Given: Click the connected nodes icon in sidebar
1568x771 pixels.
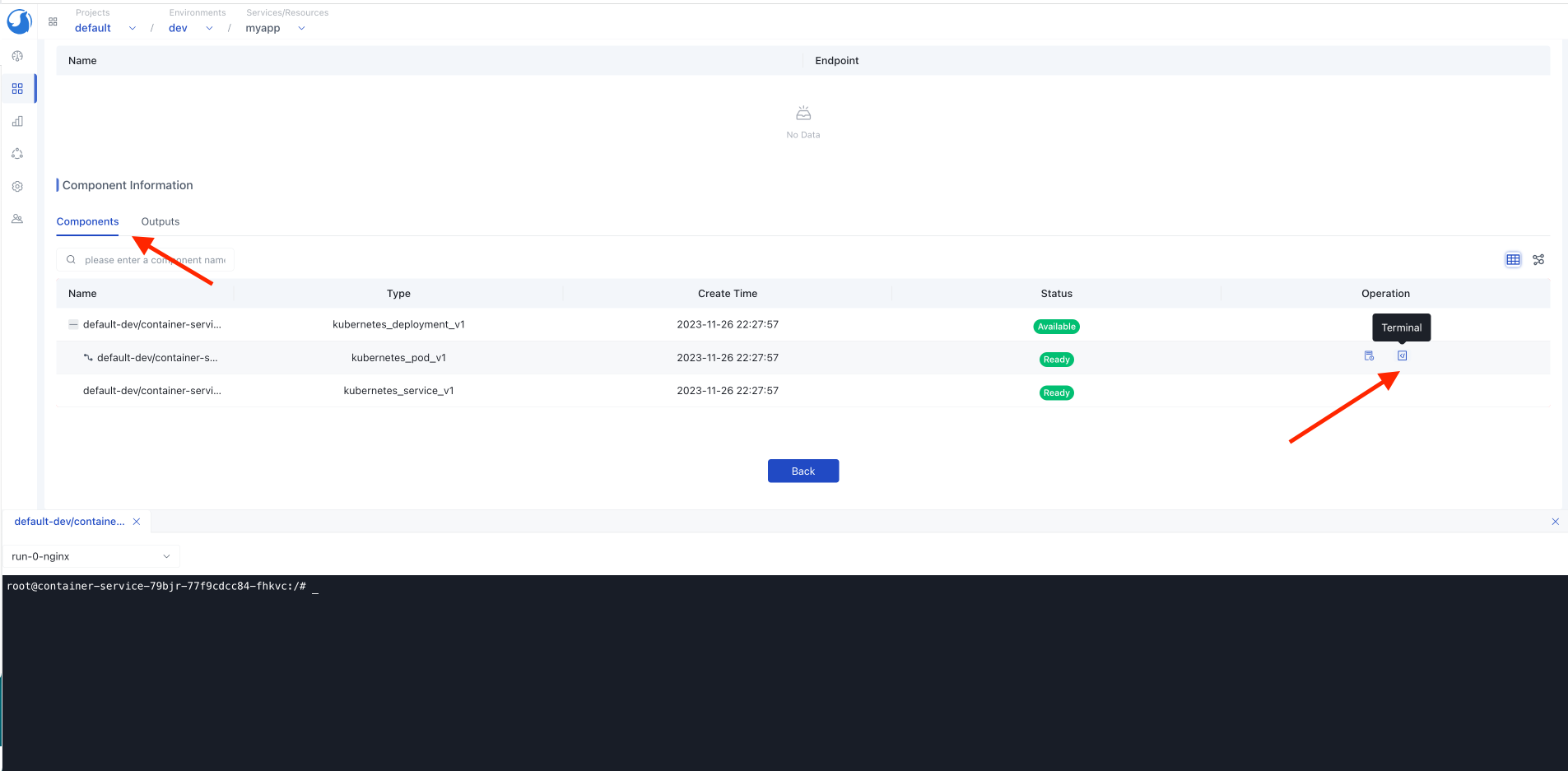Looking at the screenshot, I should tap(17, 154).
